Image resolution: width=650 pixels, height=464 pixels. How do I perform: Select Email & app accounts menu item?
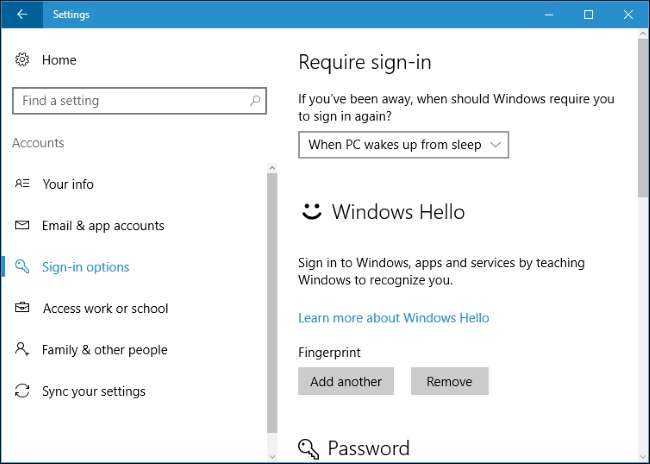click(103, 226)
